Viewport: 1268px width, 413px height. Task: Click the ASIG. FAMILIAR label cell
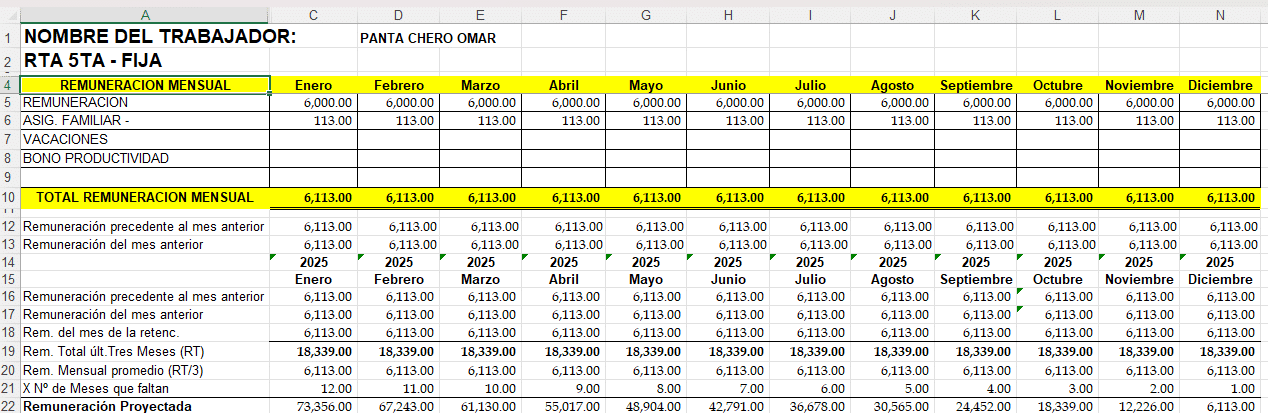point(145,120)
